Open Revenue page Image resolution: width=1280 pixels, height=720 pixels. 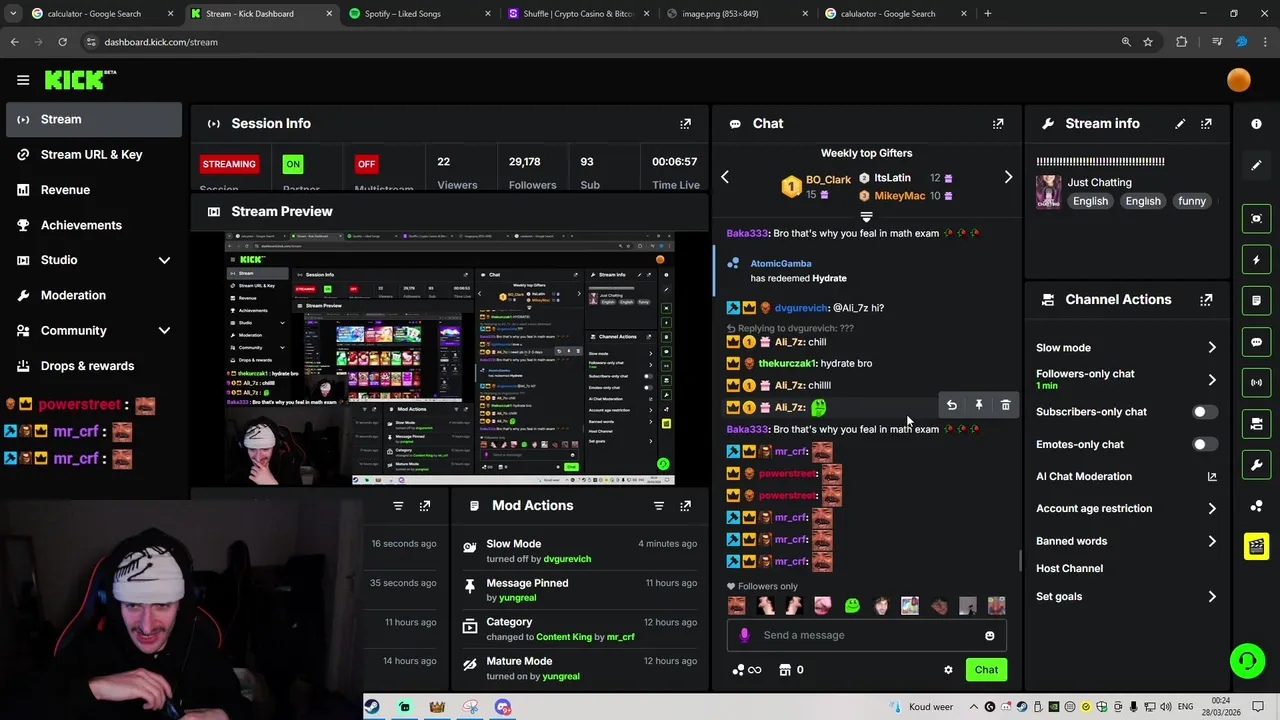[x=94, y=190]
